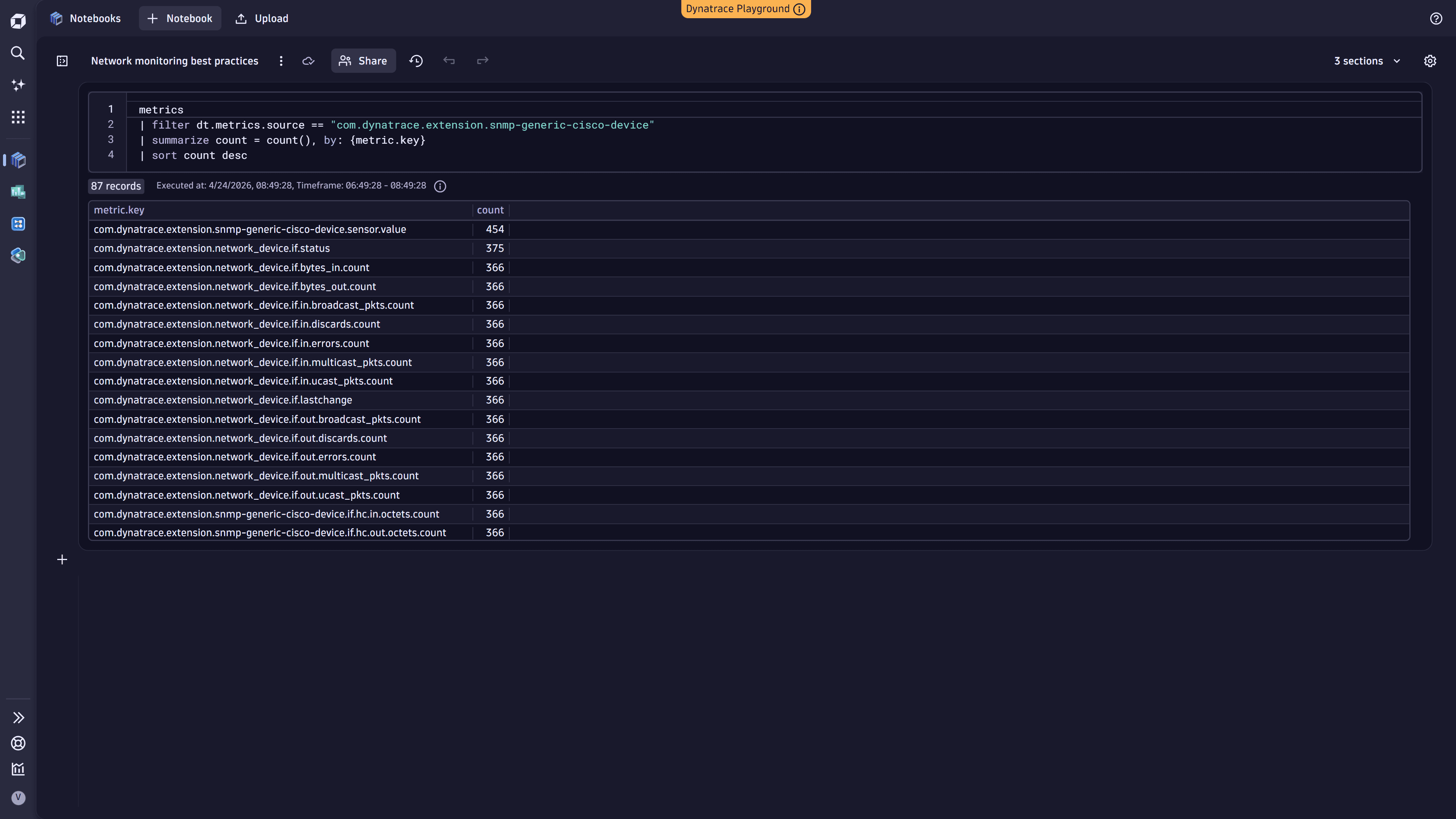Select the if.out.multicast_pkts.count row
This screenshot has height=819, width=1456.
(x=749, y=476)
